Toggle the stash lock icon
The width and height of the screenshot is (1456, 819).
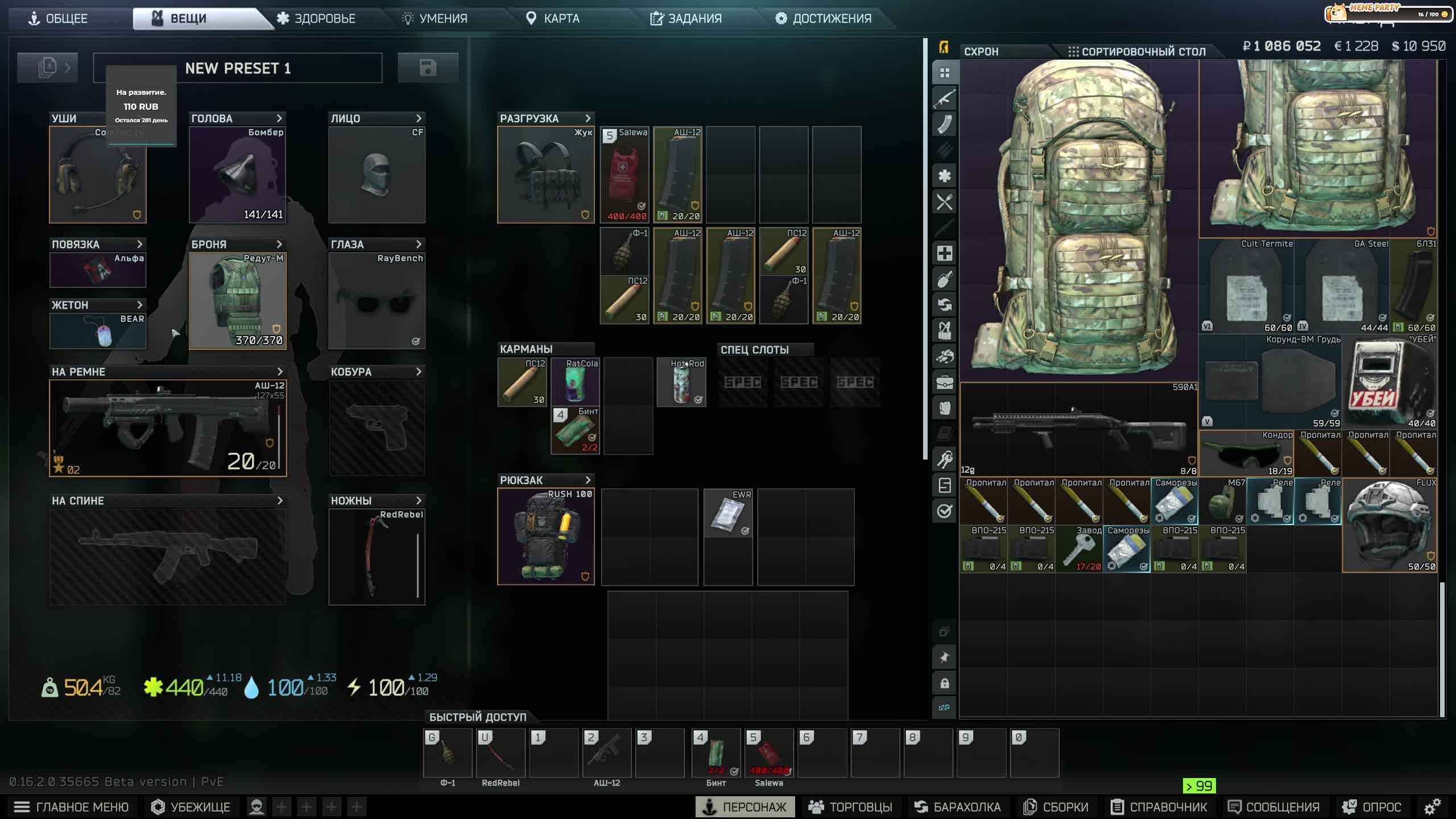(x=944, y=683)
